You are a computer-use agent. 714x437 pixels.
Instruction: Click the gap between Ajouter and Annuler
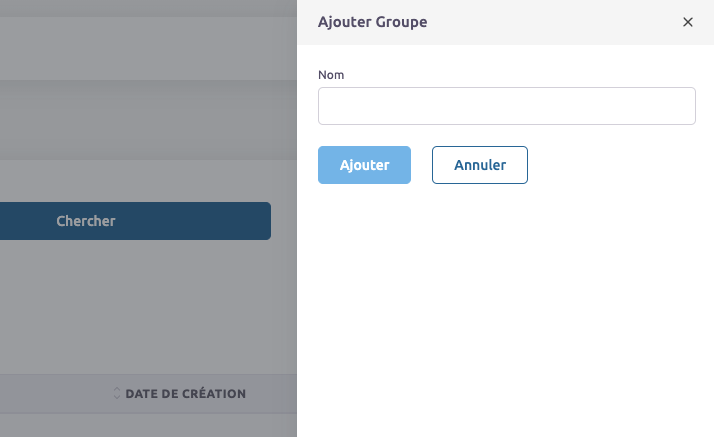(421, 165)
